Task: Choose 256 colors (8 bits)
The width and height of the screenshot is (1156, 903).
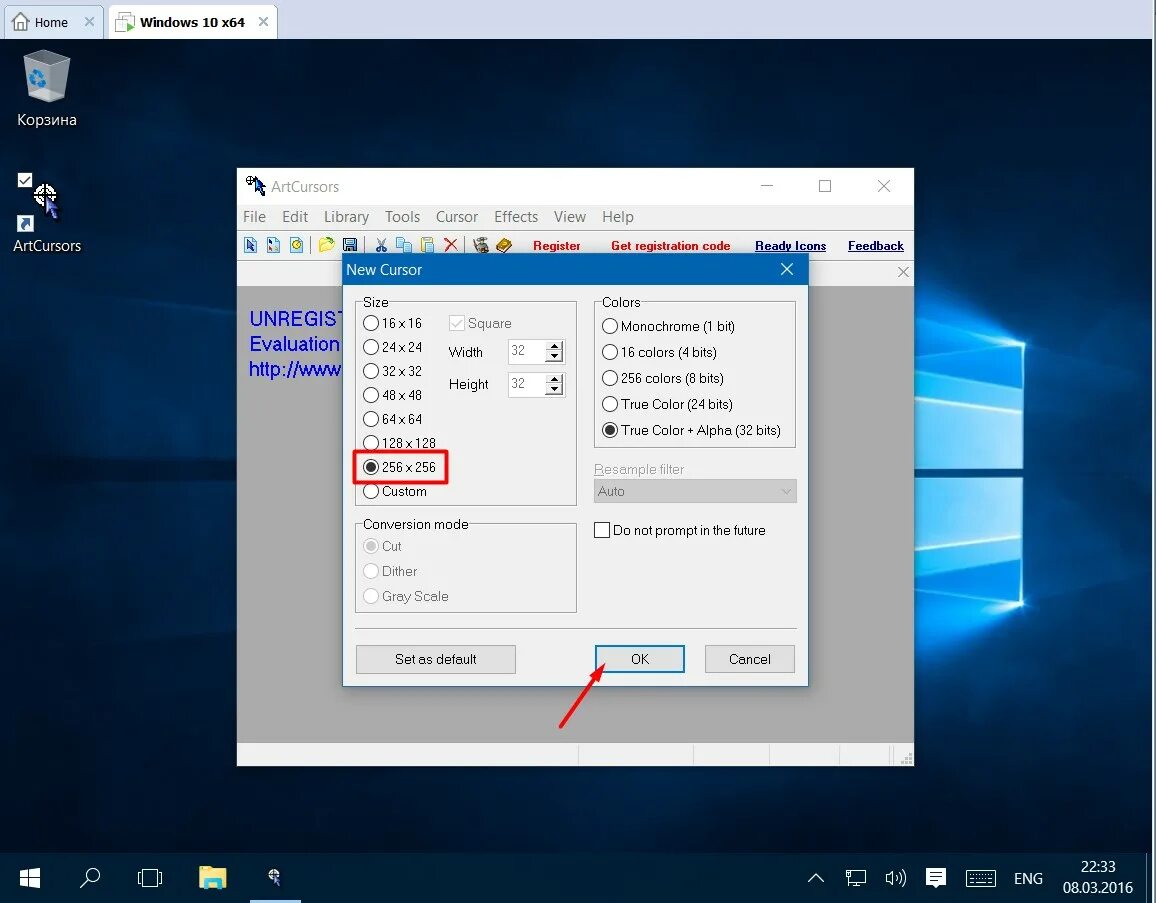Action: [x=663, y=378]
